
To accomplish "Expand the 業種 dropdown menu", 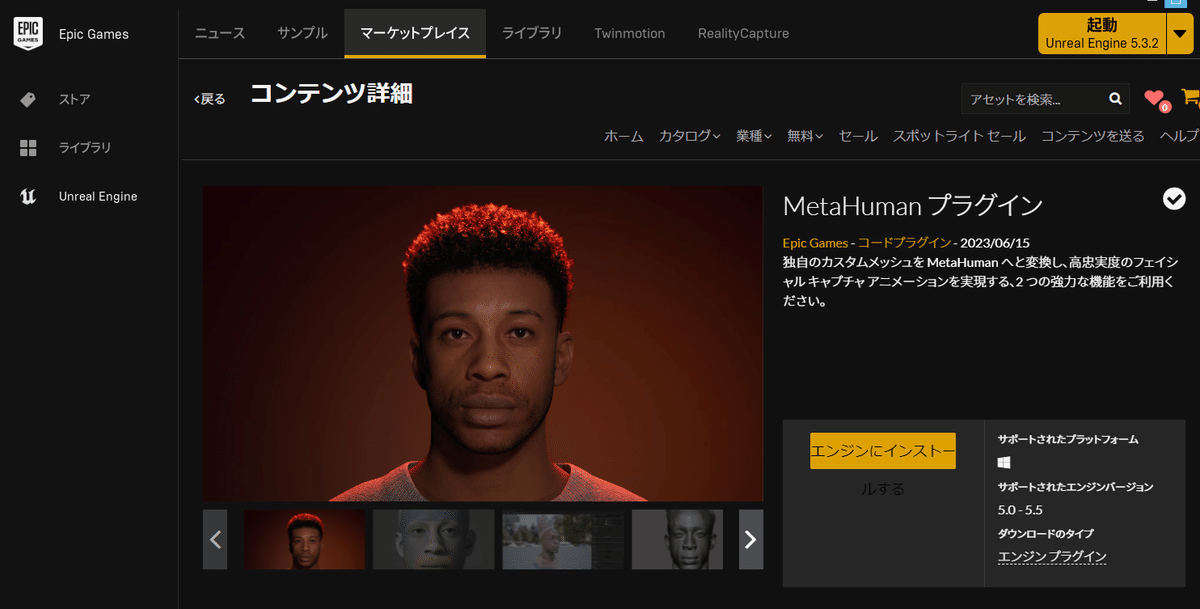I will tap(754, 136).
